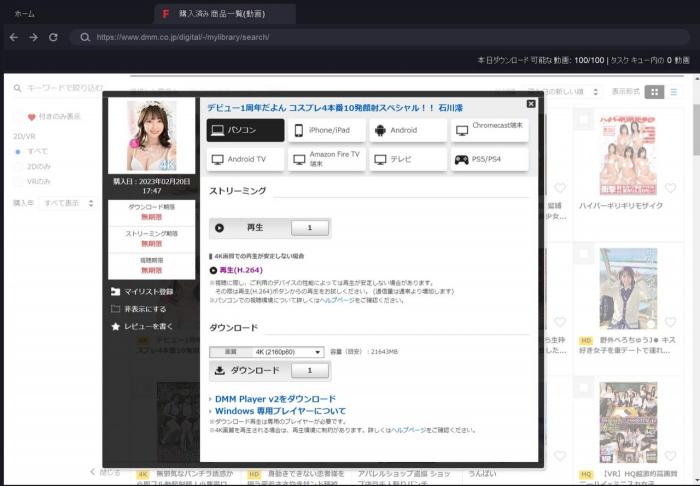Open Windows 専用プレイヤーについて link
This screenshot has height=486, width=700.
click(280, 411)
